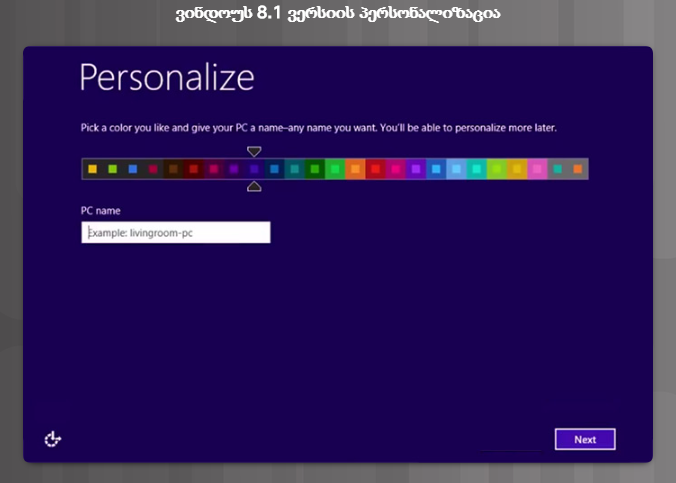This screenshot has width=676, height=483.
Task: Click the PC name text field
Action: click(176, 232)
